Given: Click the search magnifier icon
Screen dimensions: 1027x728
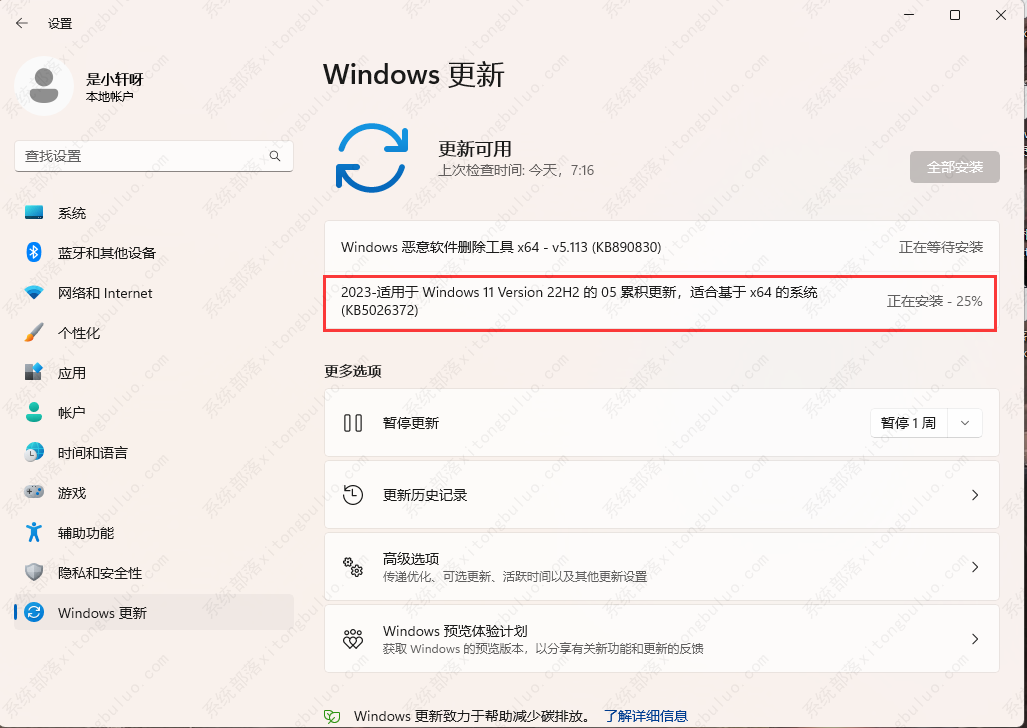Looking at the screenshot, I should tap(275, 156).
